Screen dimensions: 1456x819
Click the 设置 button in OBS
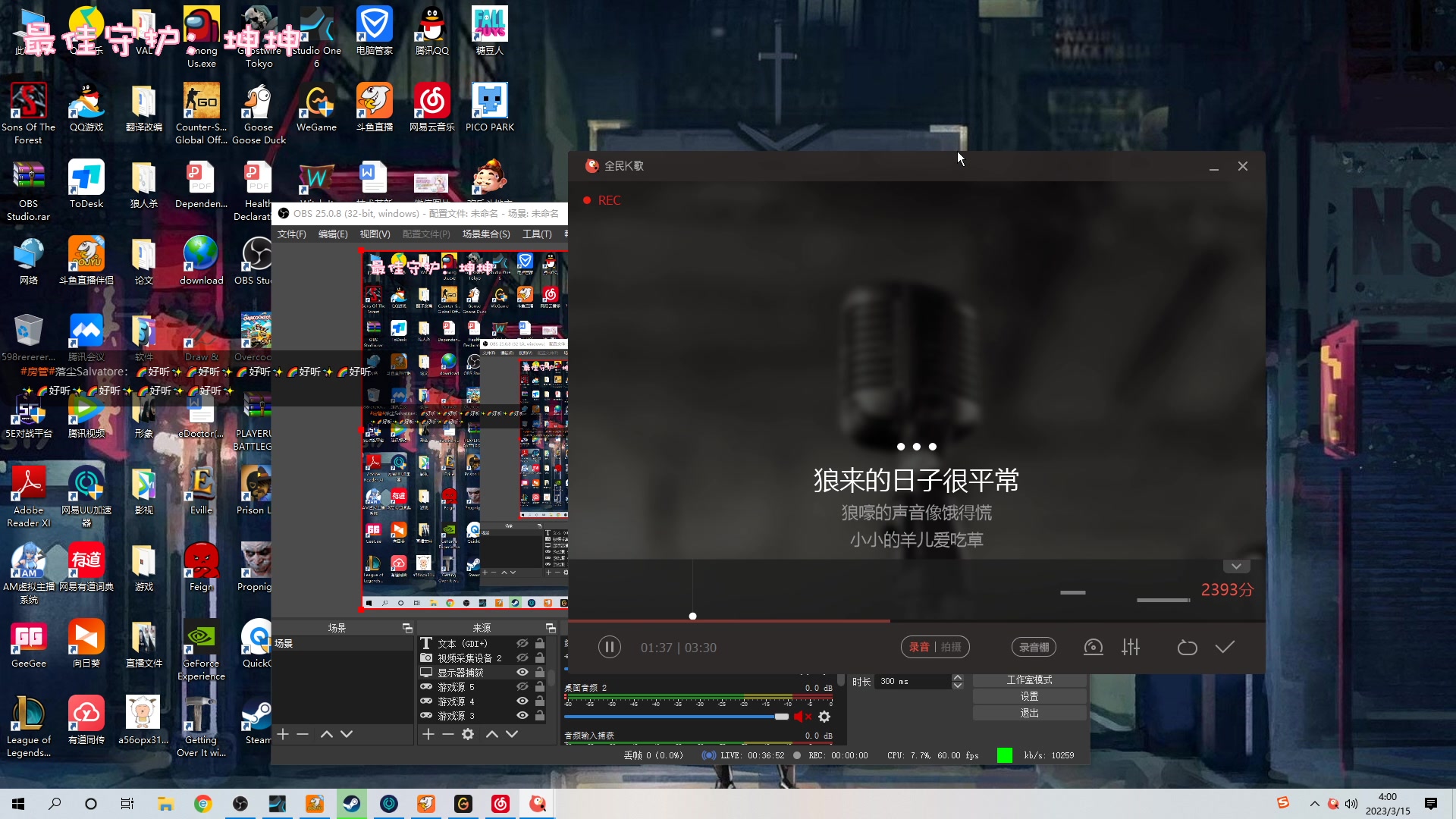[1029, 695]
